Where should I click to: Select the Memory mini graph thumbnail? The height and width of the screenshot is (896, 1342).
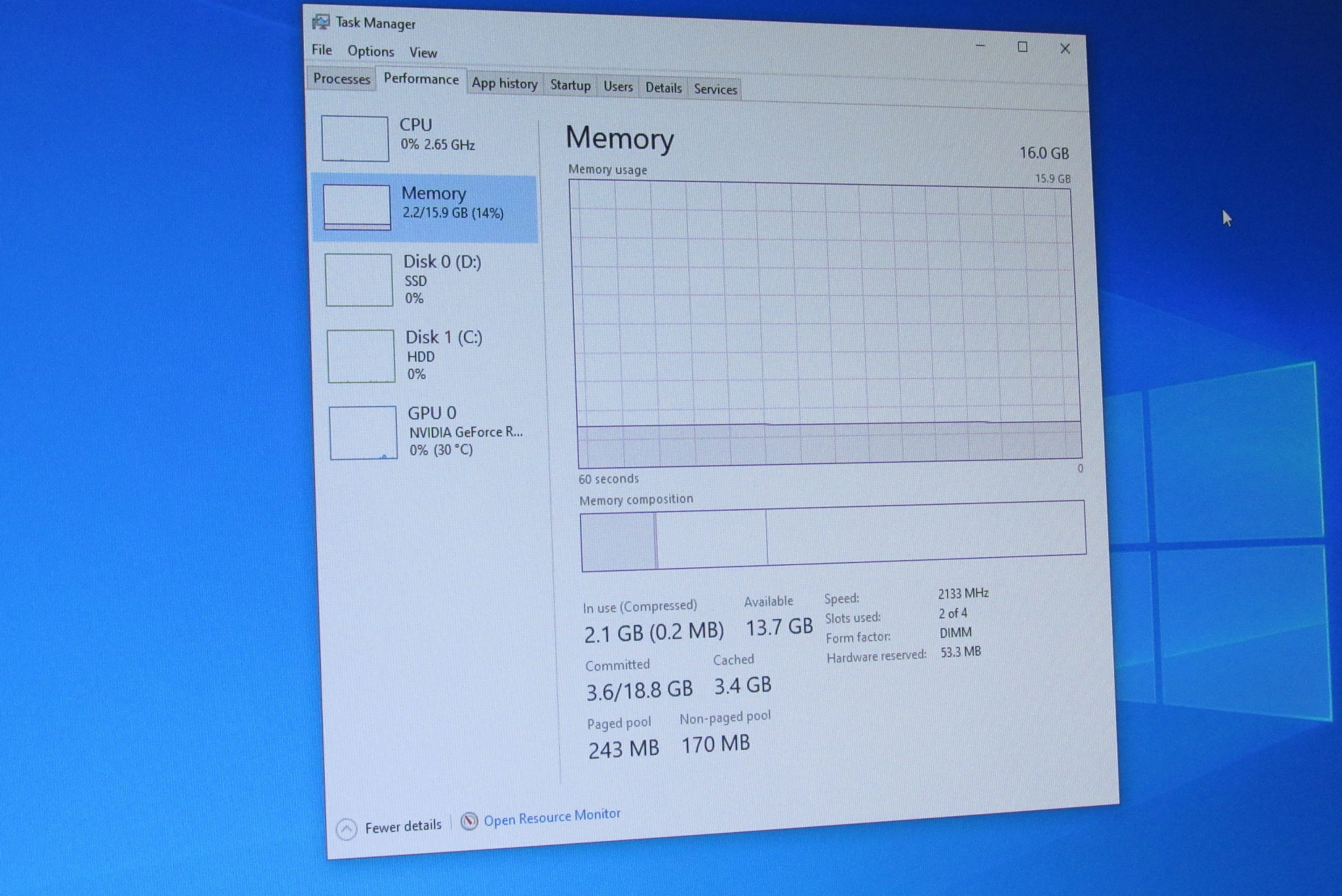pos(357,207)
